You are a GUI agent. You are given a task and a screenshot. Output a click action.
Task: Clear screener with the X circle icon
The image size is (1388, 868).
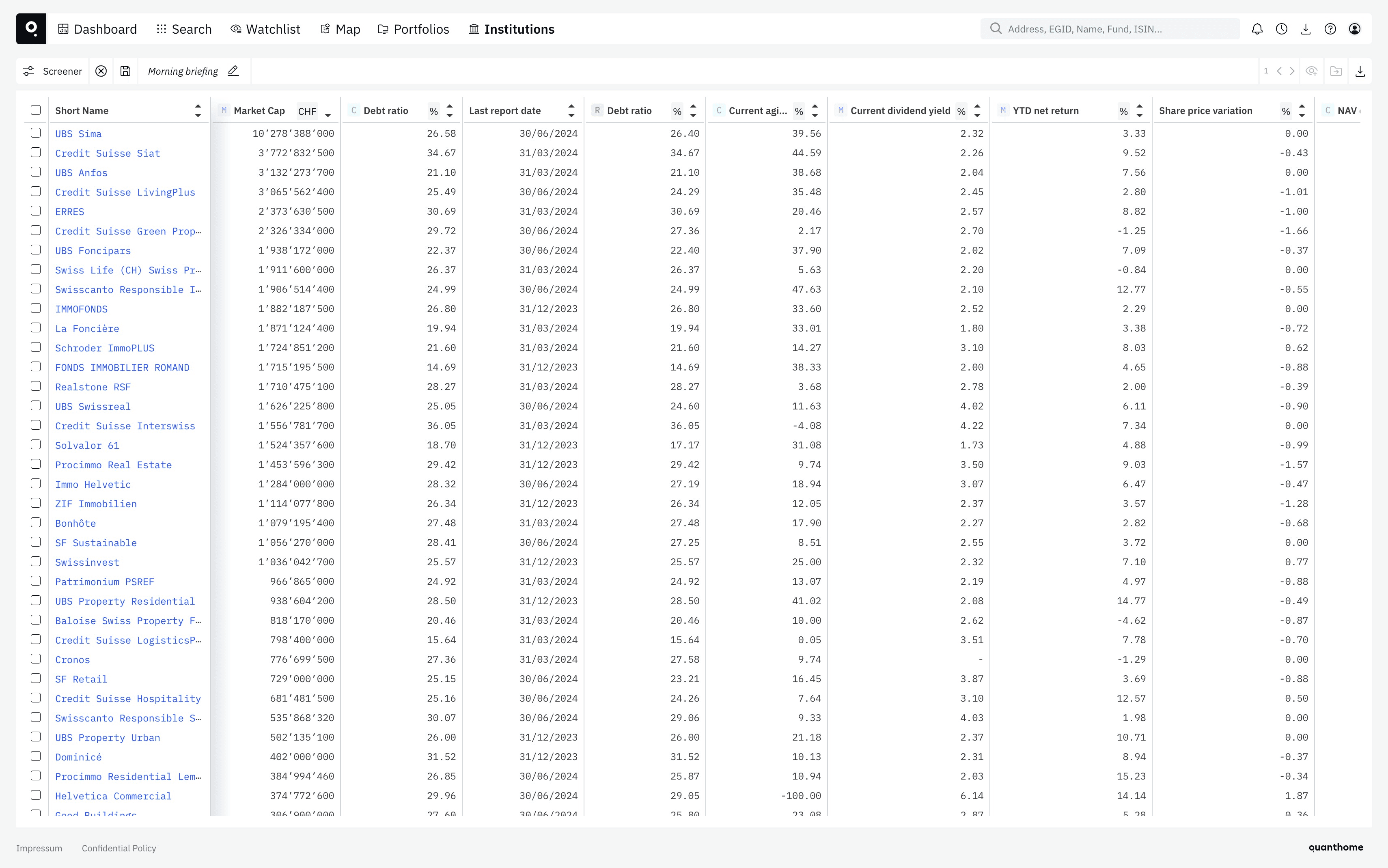[101, 71]
